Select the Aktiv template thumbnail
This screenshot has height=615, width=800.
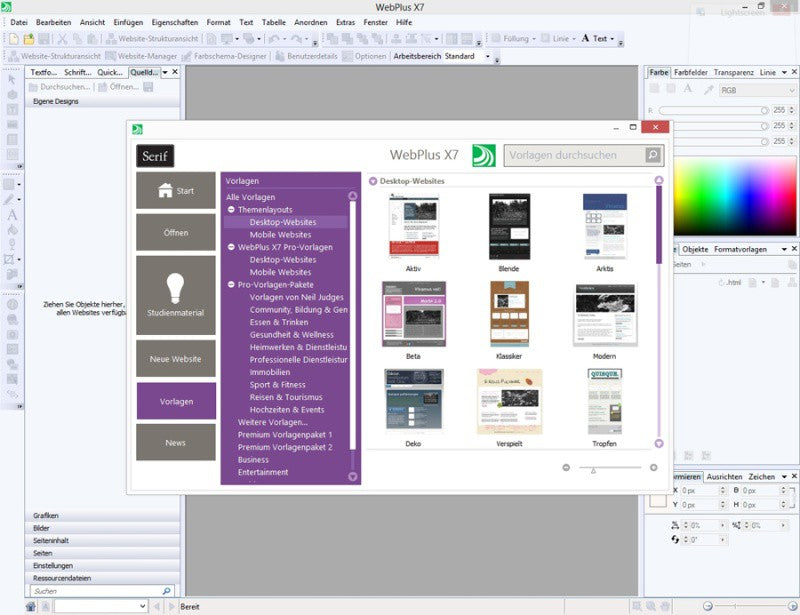(413, 226)
